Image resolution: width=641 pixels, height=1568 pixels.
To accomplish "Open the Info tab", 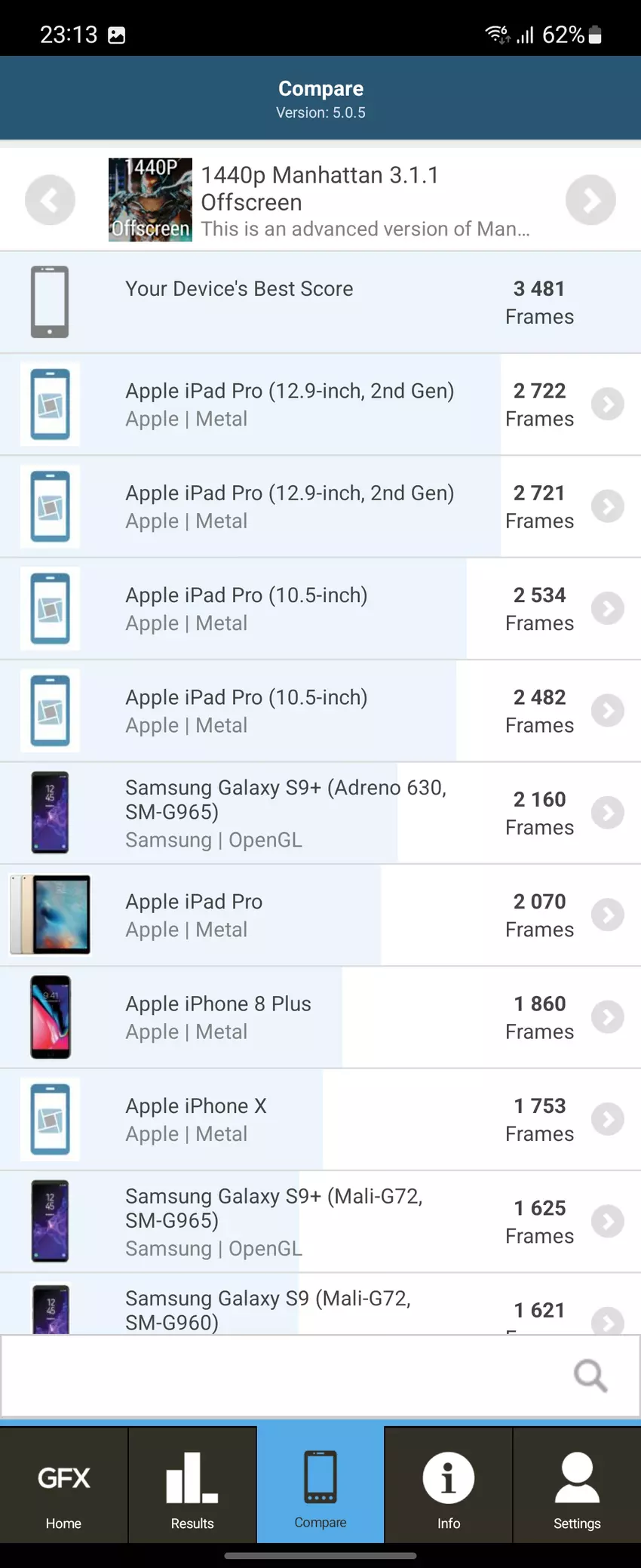I will (449, 1485).
